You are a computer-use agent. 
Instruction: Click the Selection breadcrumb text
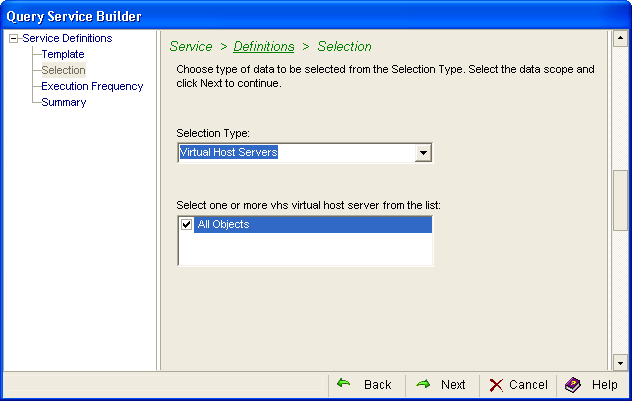344,47
